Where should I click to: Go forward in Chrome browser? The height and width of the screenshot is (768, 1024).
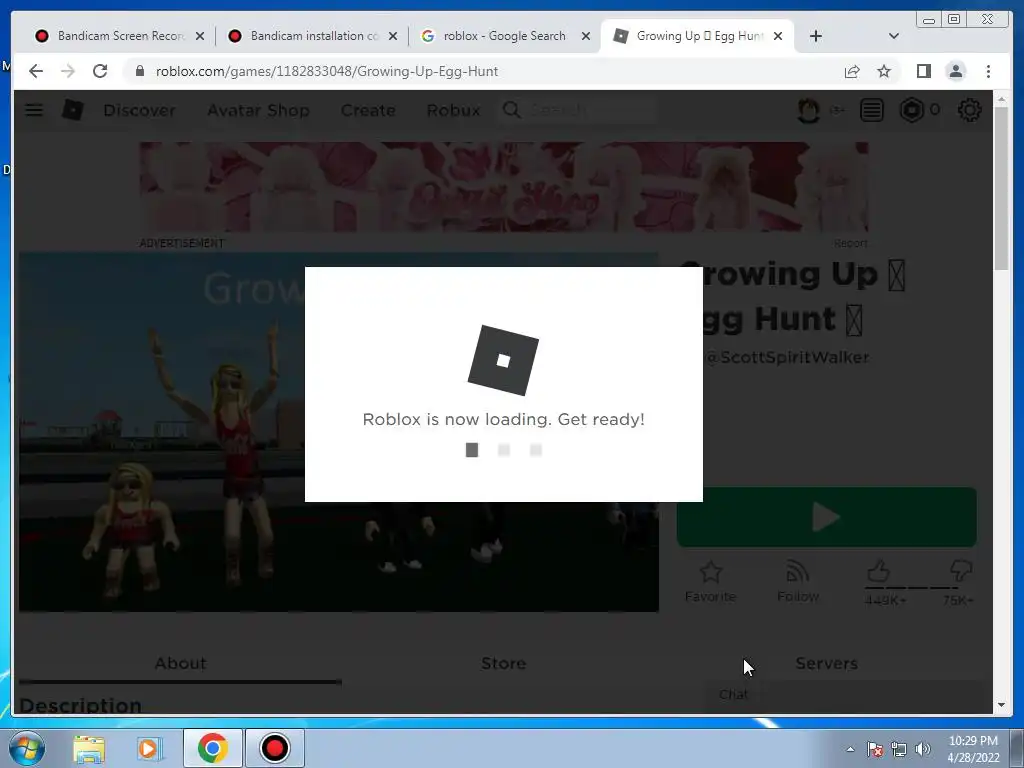[68, 71]
